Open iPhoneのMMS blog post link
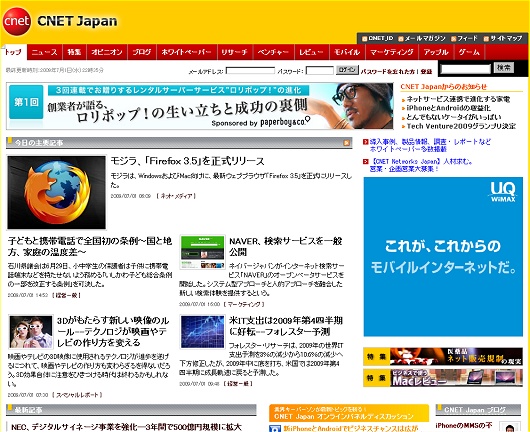Image resolution: width=530 pixels, height=432 pixels. click(x=464, y=425)
